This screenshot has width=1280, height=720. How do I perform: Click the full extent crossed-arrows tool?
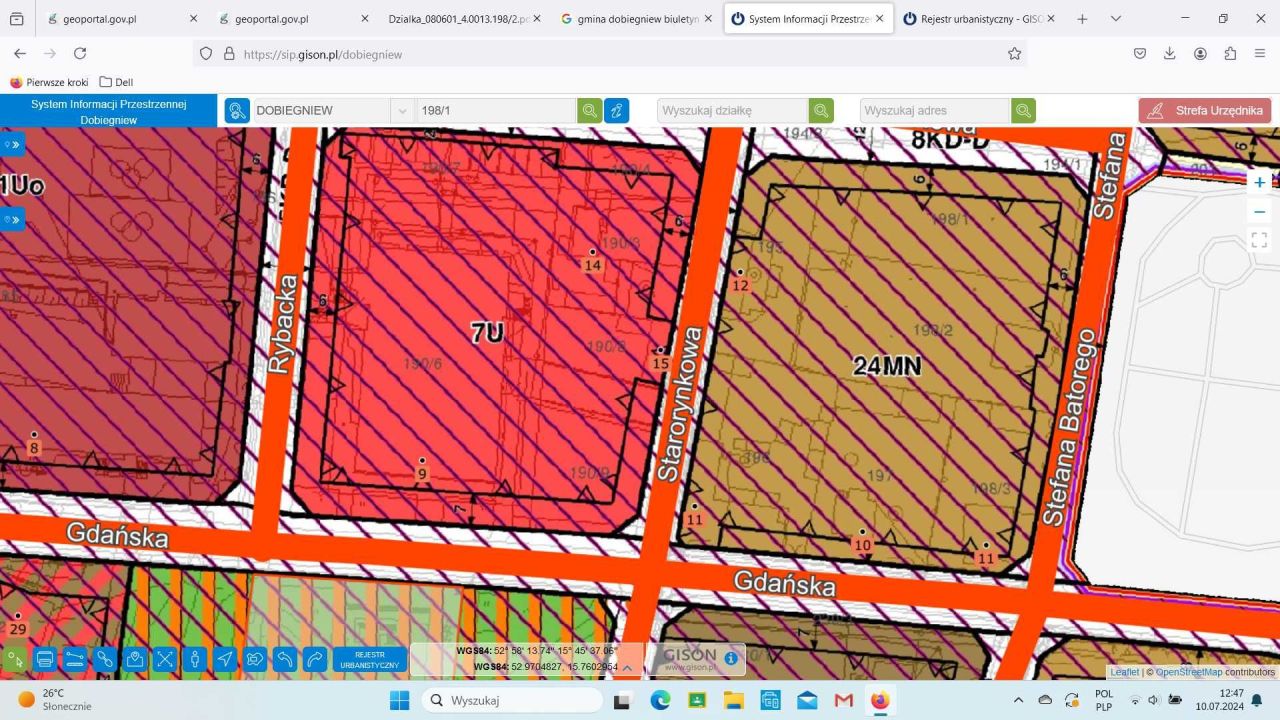tap(165, 659)
